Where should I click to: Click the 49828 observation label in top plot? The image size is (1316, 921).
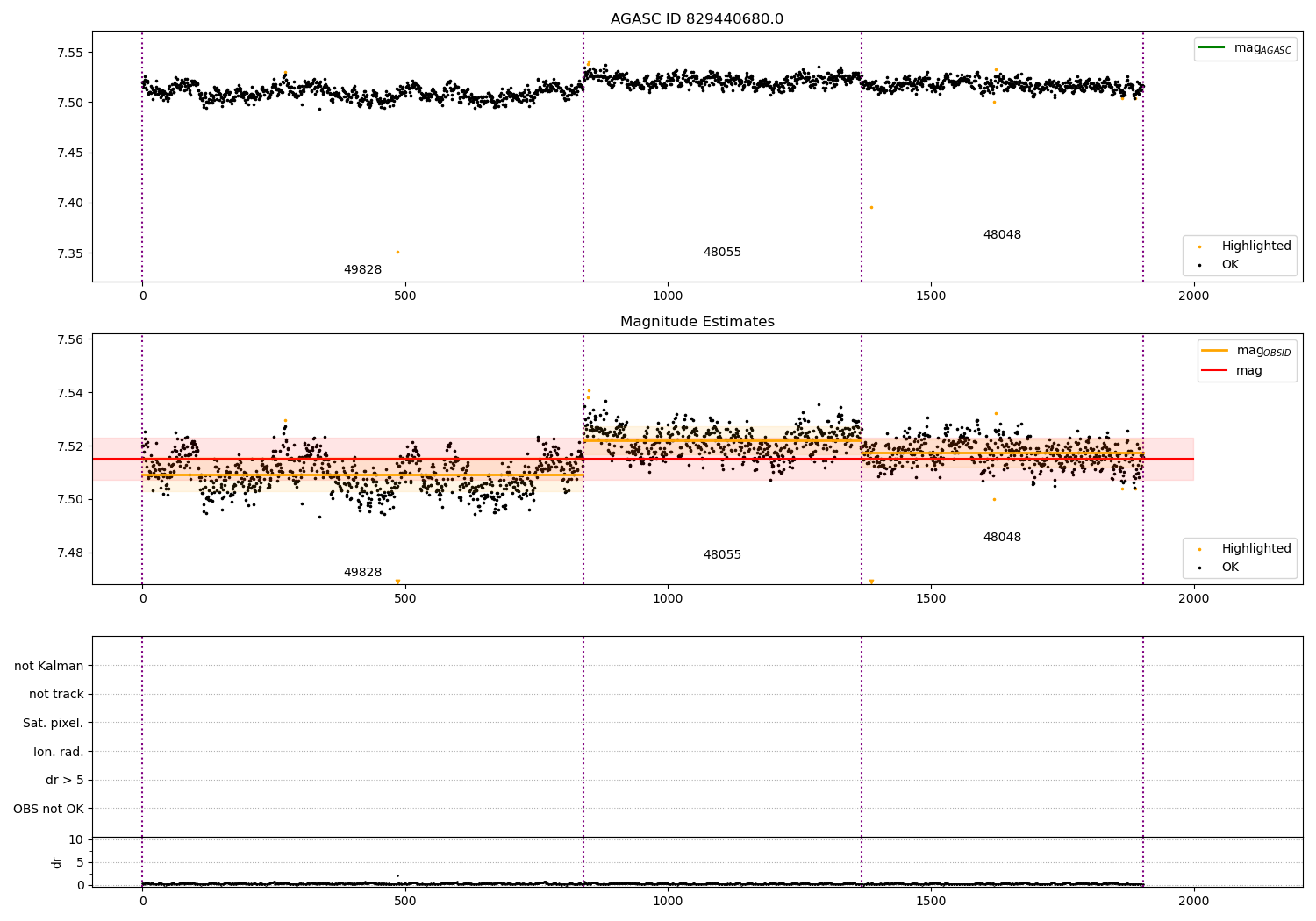(362, 270)
